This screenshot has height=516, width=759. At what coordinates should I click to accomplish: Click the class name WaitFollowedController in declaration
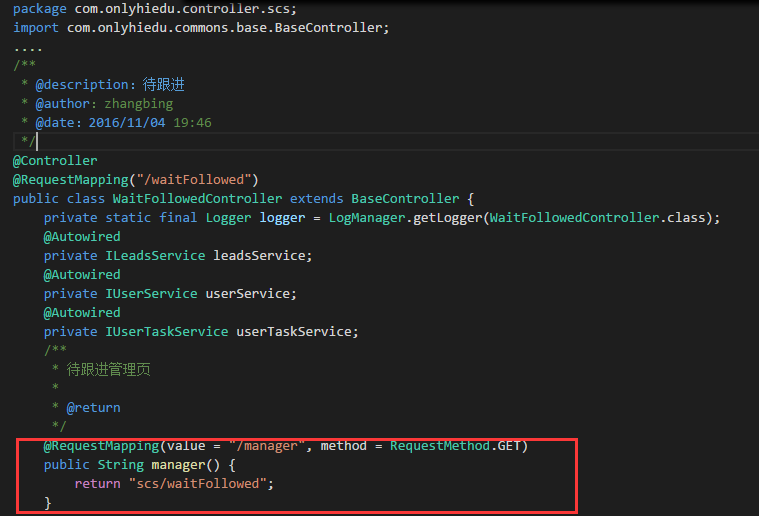click(197, 198)
